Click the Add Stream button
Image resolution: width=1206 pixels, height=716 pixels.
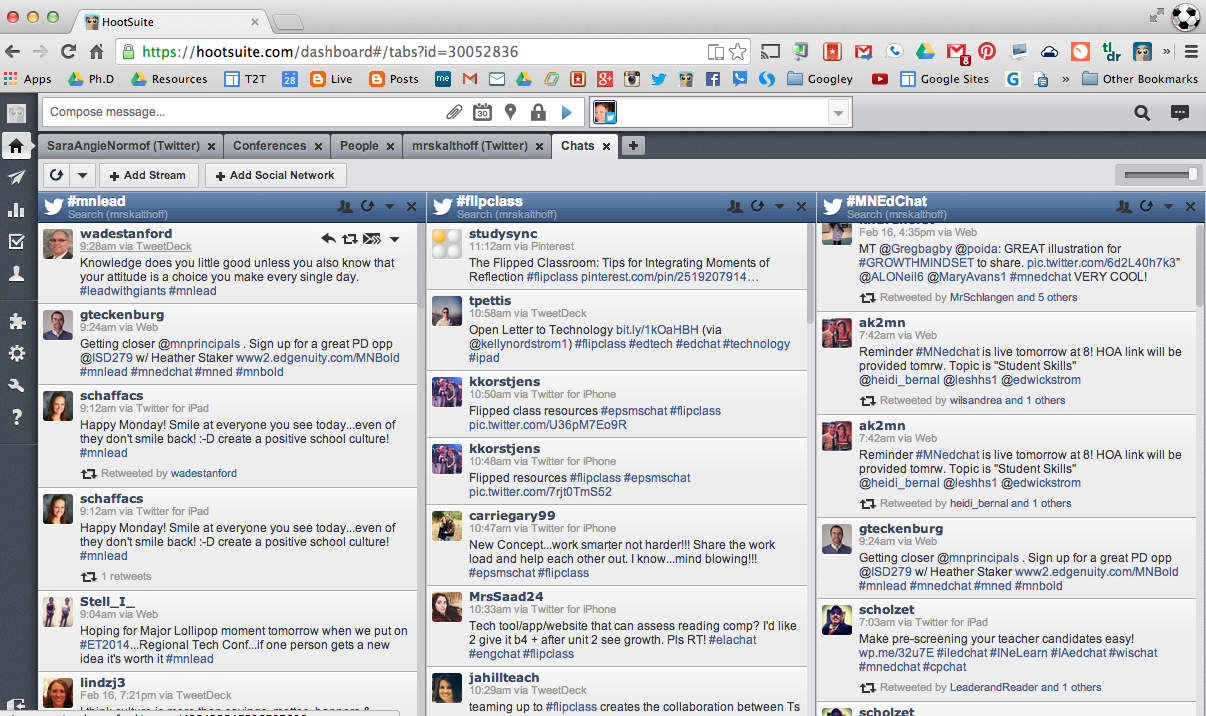(148, 175)
